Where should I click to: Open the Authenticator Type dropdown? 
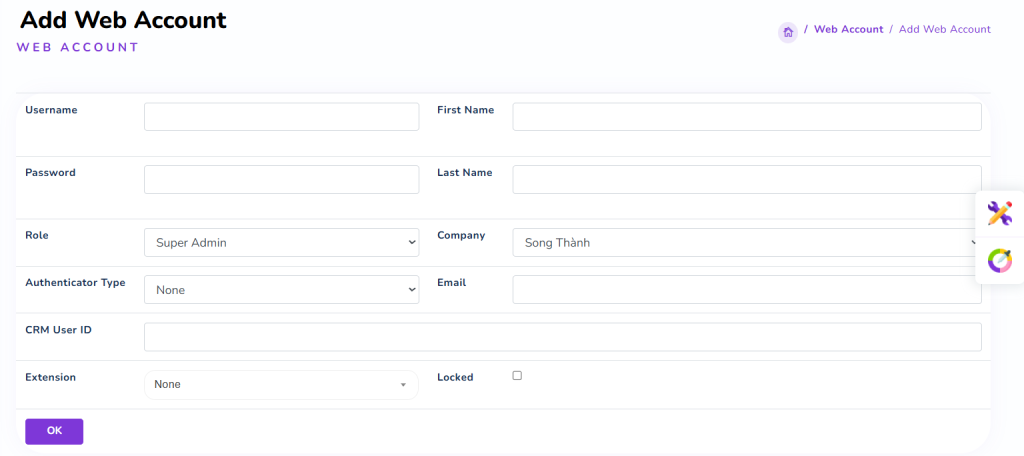pos(281,289)
